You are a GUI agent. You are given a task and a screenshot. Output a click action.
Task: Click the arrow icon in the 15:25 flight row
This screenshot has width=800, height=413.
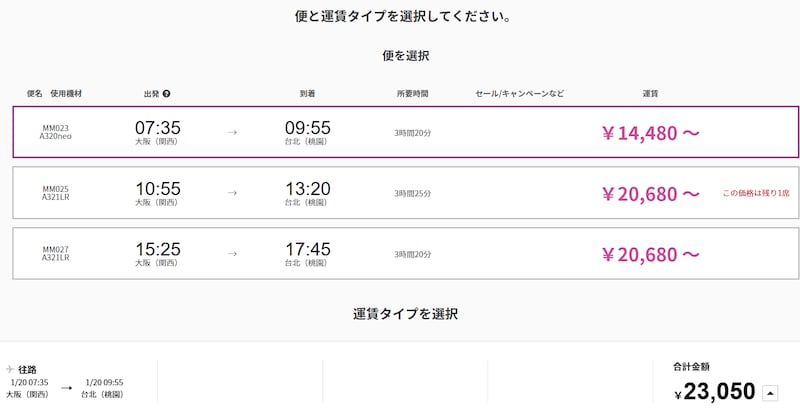point(232,254)
